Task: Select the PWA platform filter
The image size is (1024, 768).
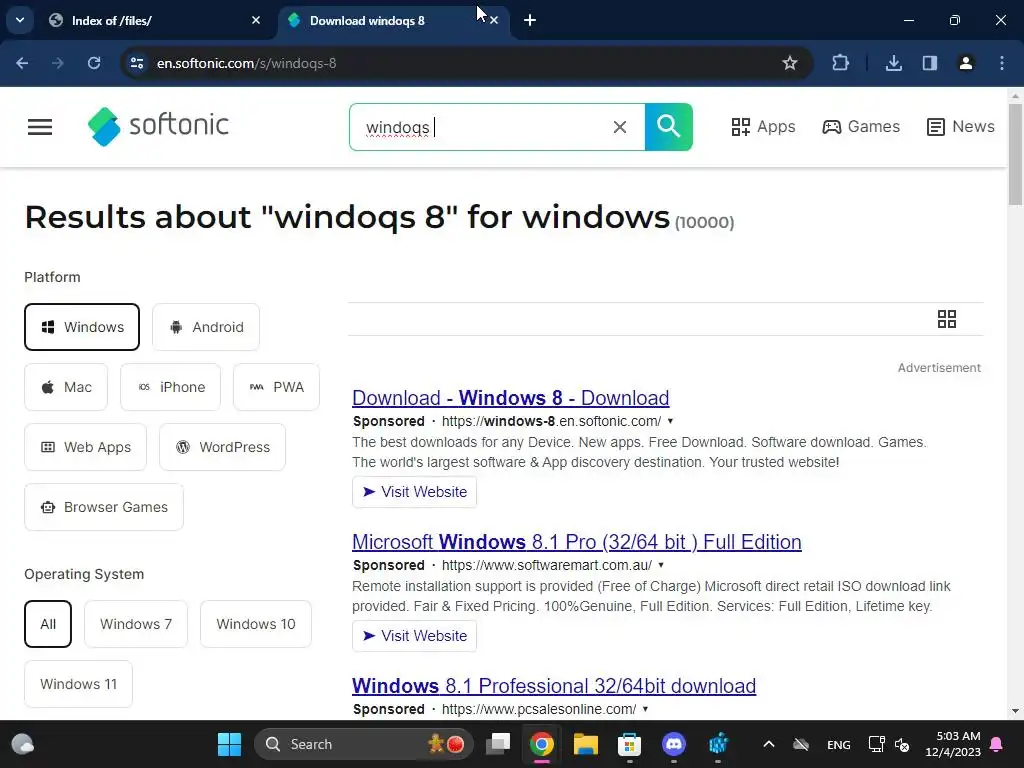Action: (x=276, y=387)
